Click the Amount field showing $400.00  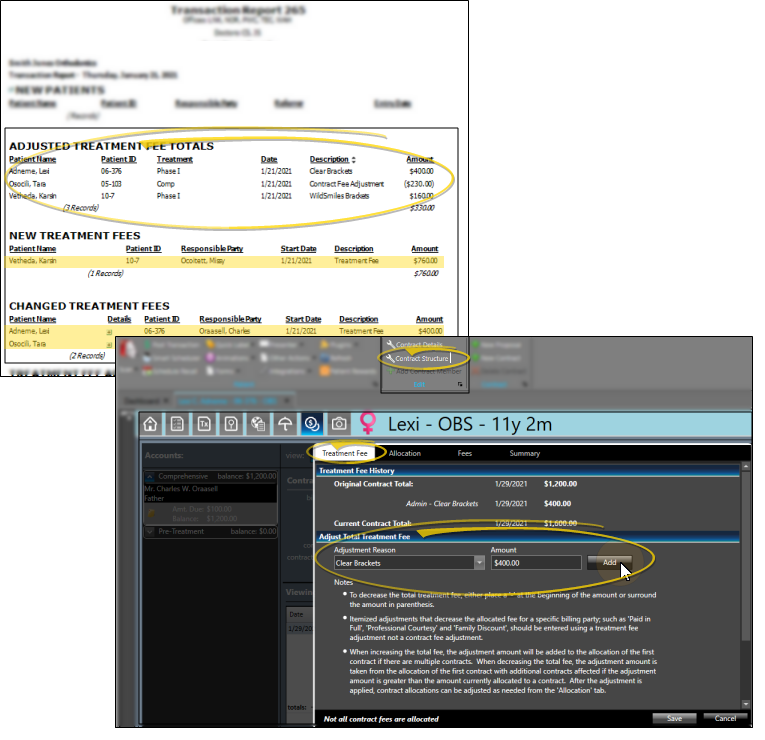tap(535, 563)
